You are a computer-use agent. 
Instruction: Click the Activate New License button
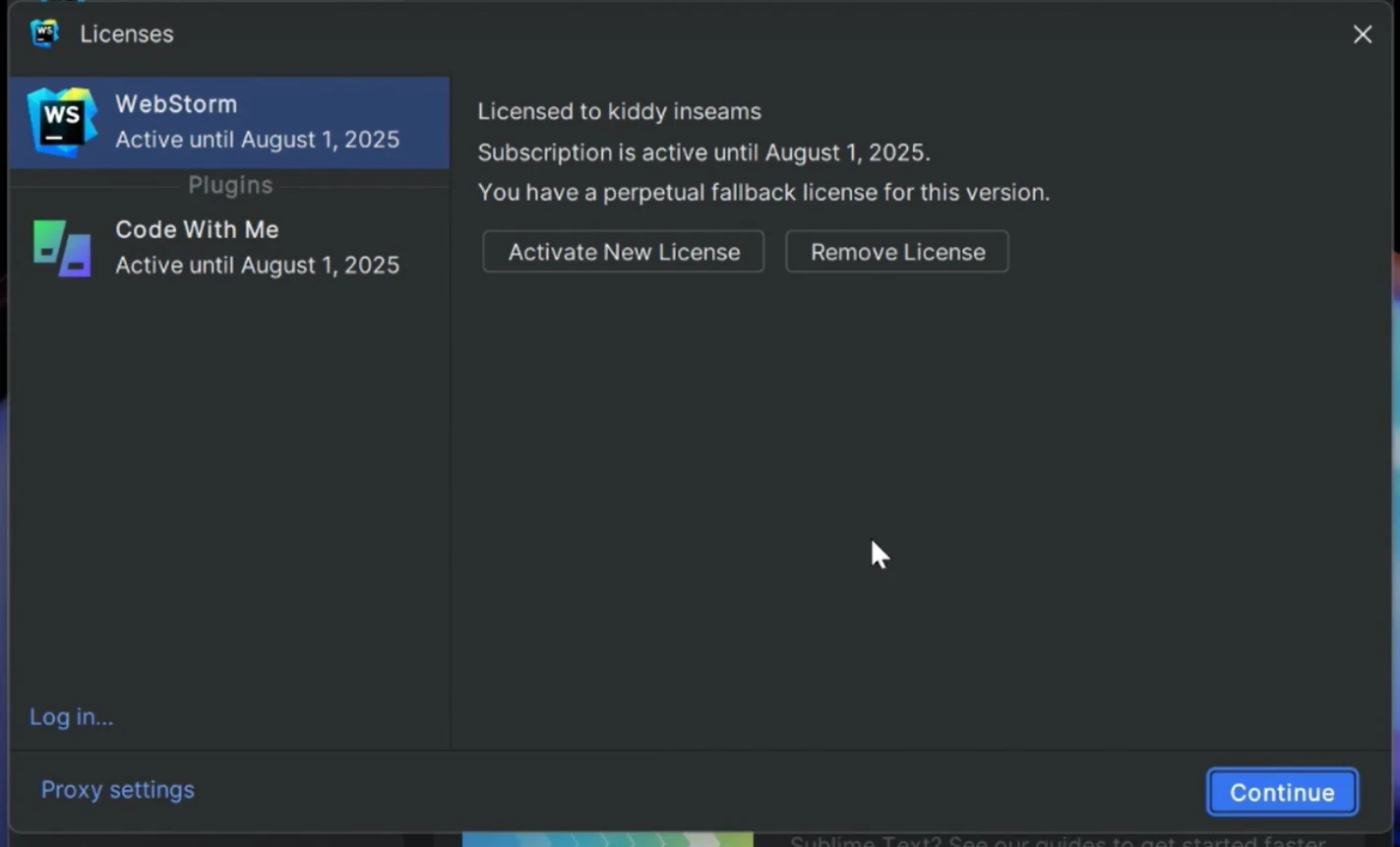[624, 252]
